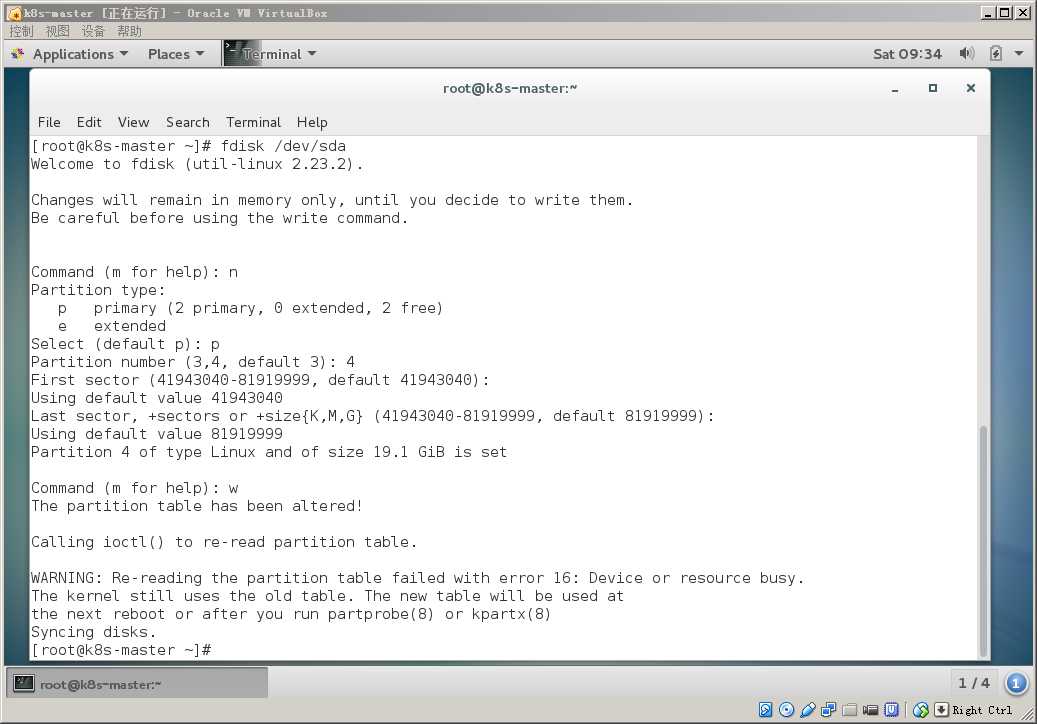Screen dimensions: 1037x724
Task: Open the terminal View menu
Action: click(x=134, y=122)
